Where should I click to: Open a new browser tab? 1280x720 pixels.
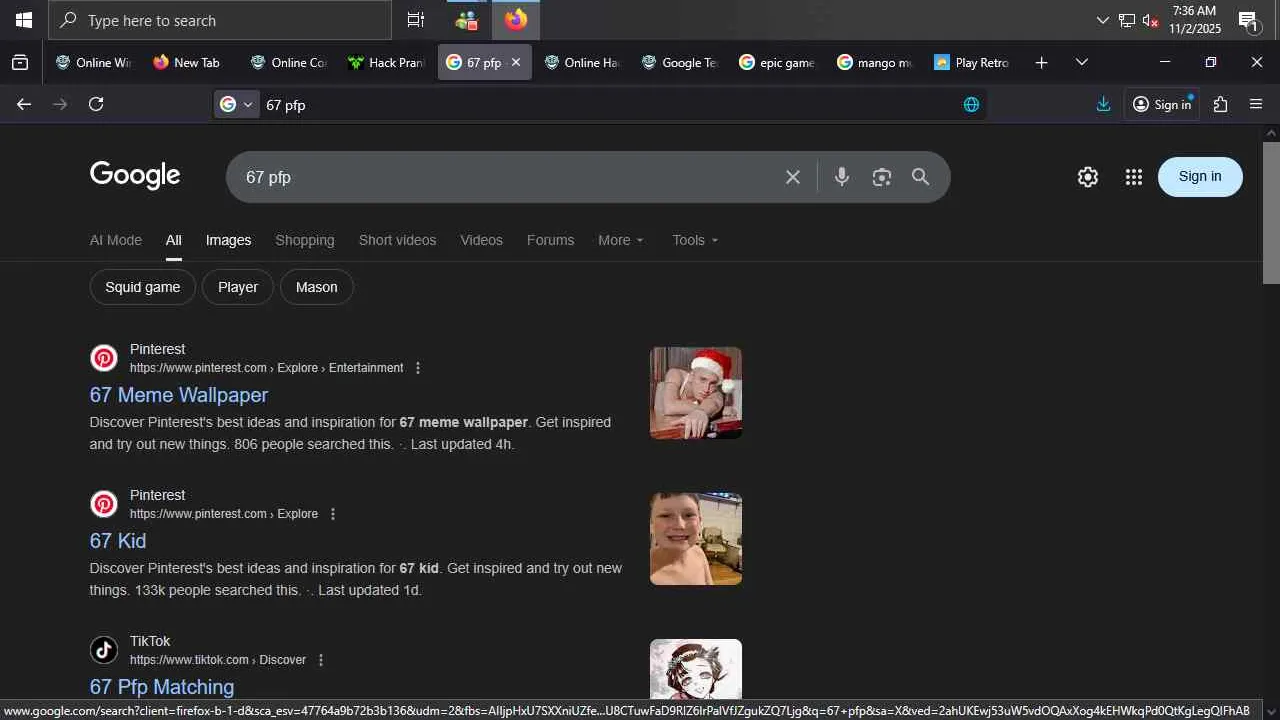(1041, 62)
